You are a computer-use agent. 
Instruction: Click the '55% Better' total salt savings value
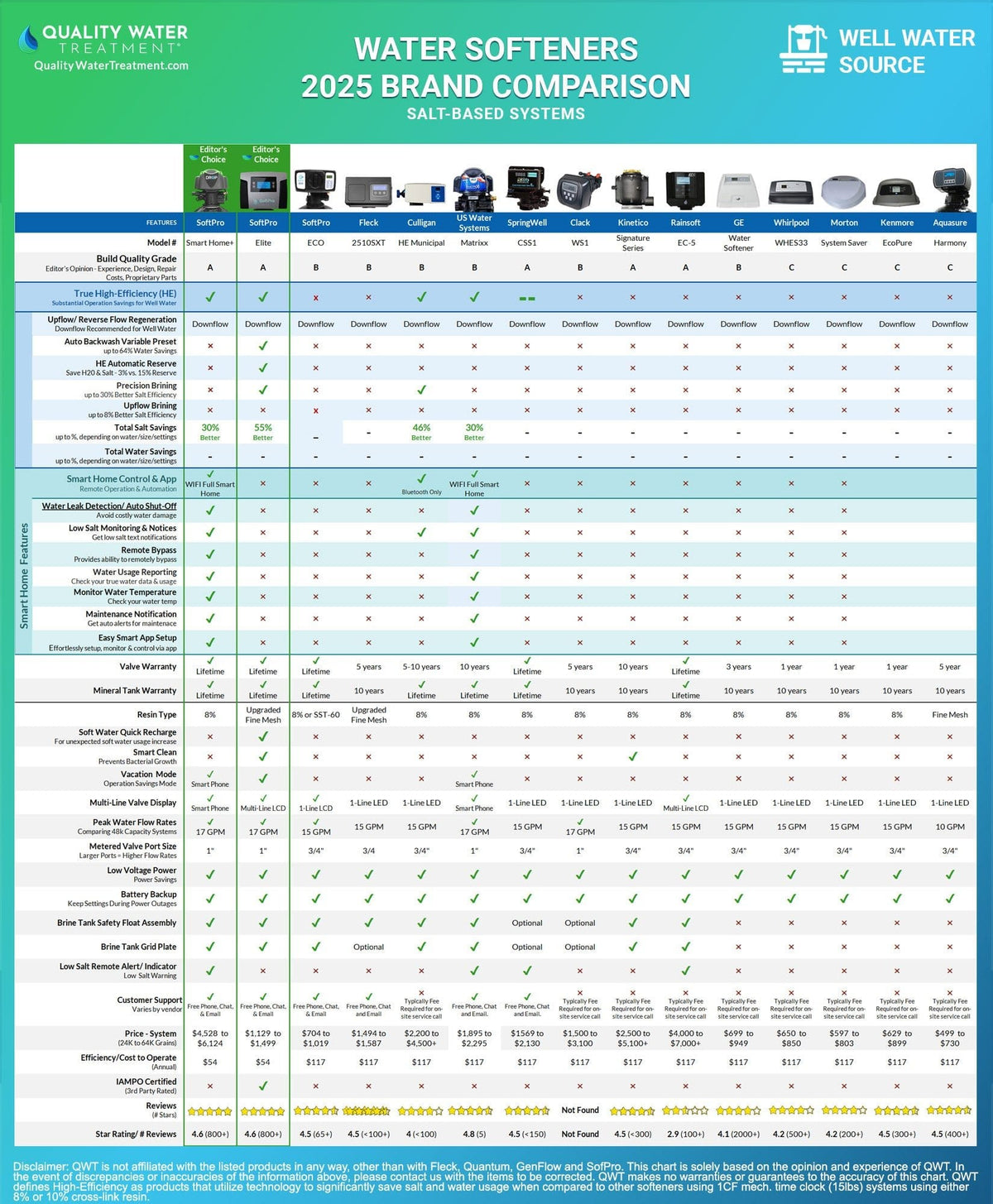click(263, 432)
